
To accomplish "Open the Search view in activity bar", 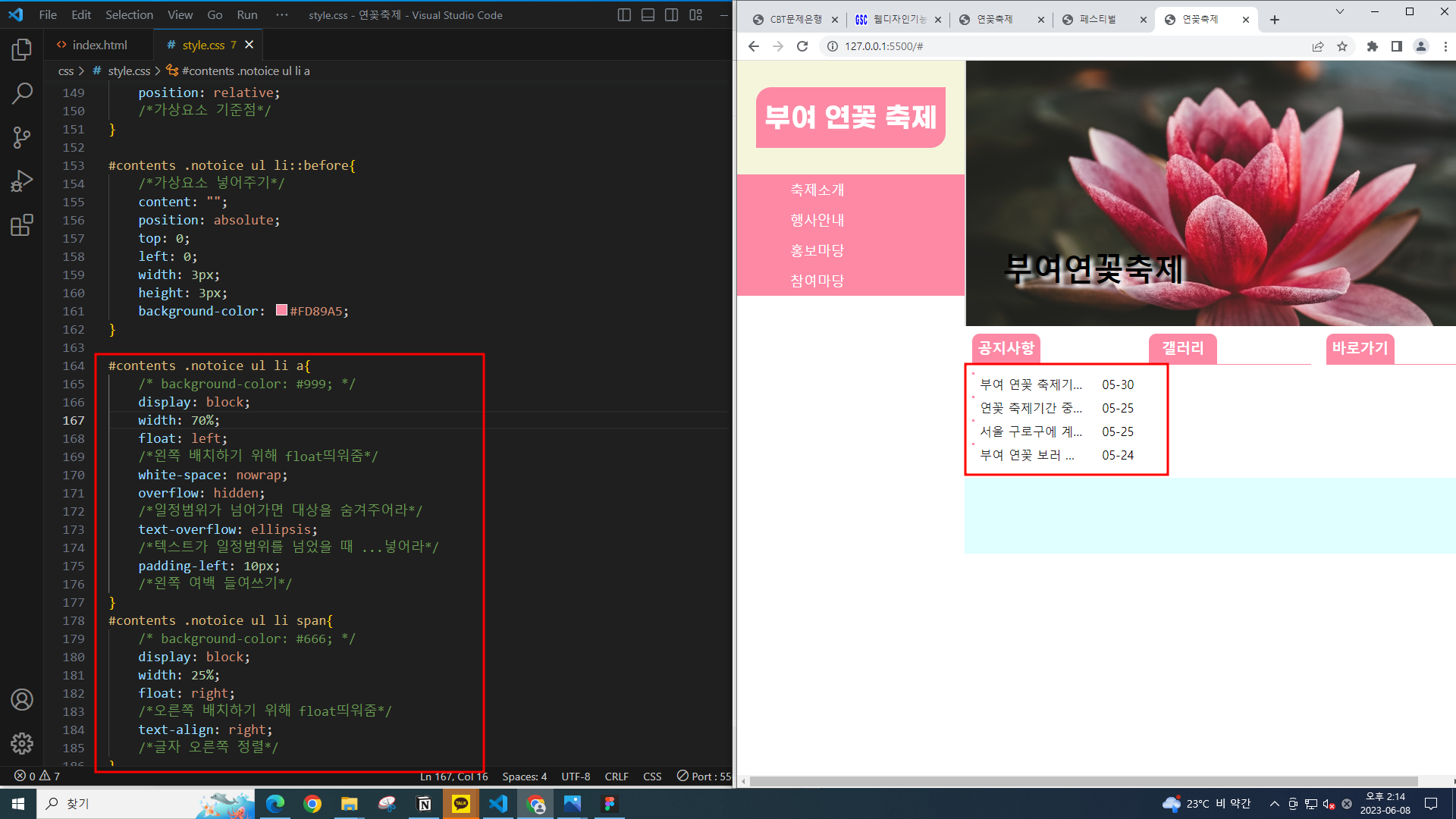I will pos(22,93).
